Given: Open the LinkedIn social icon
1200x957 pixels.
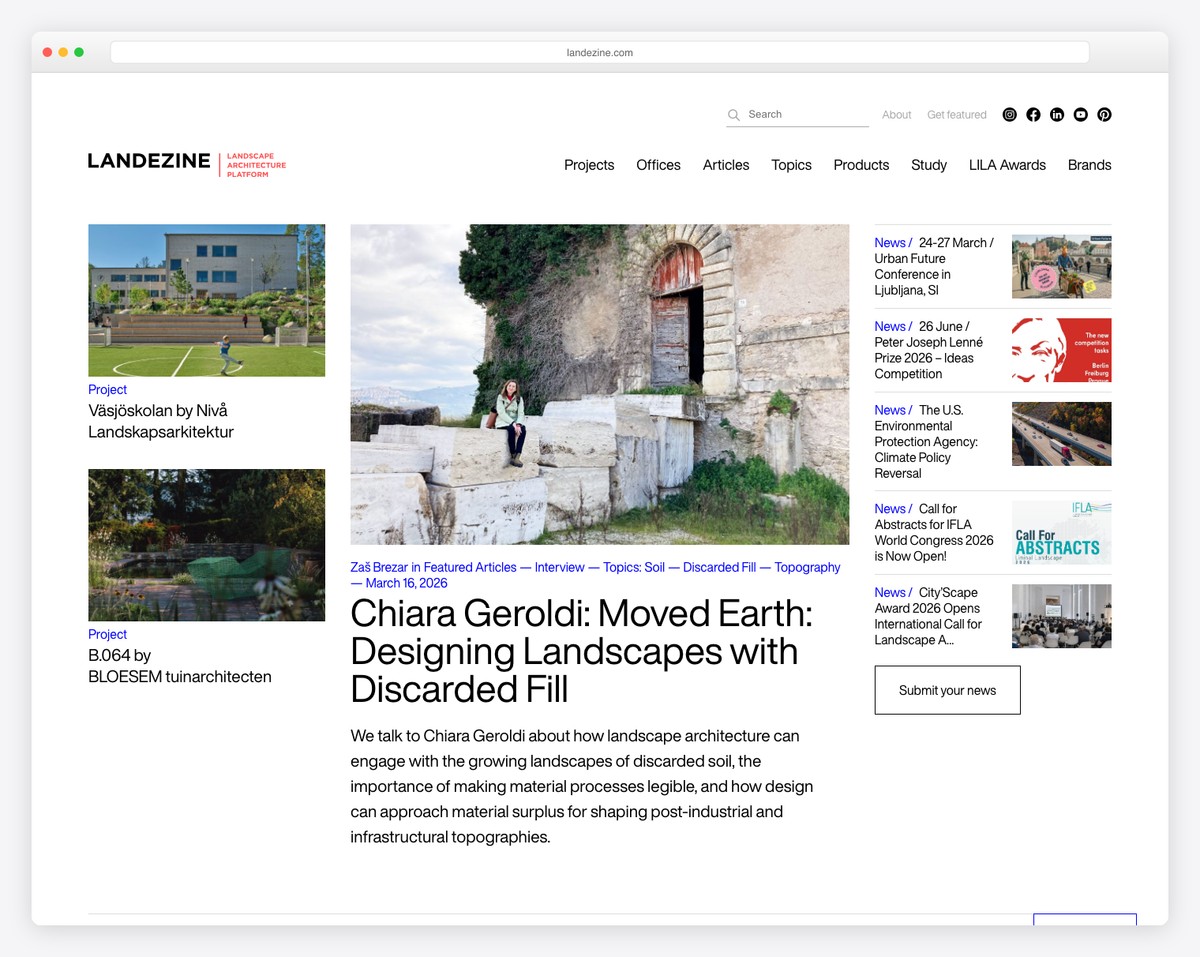Looking at the screenshot, I should point(1057,114).
